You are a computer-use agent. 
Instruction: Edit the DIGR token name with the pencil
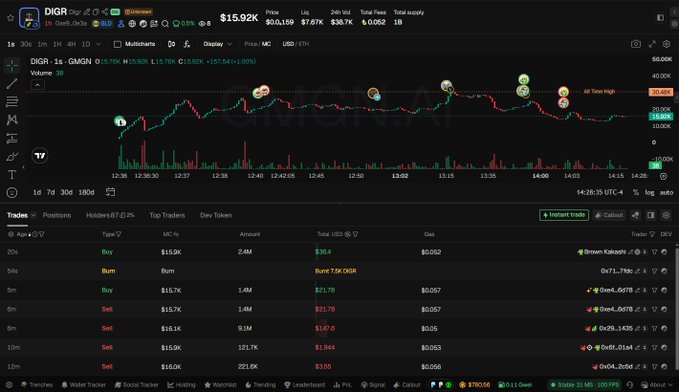pos(87,12)
